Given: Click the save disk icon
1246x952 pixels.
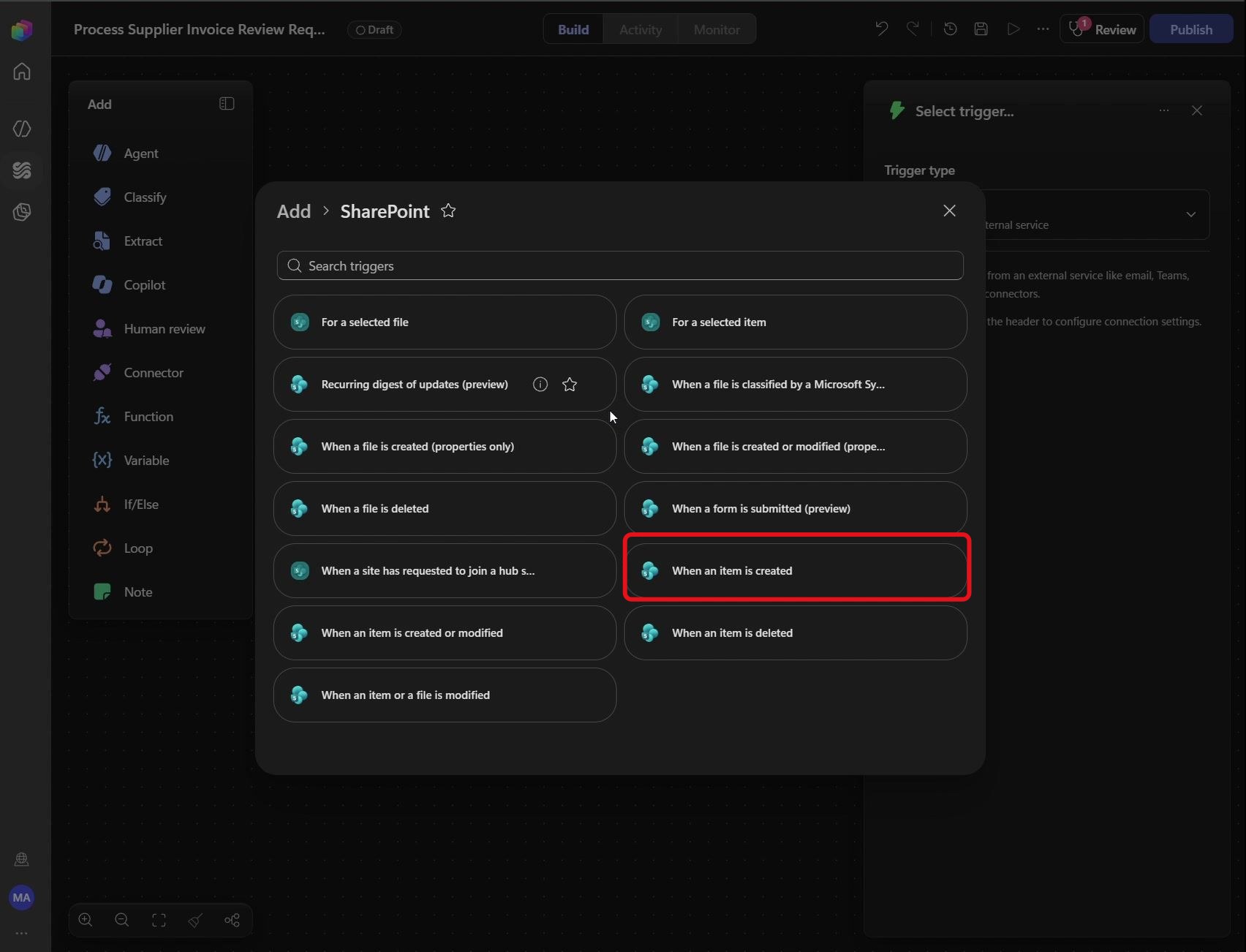Looking at the screenshot, I should pyautogui.click(x=981, y=29).
